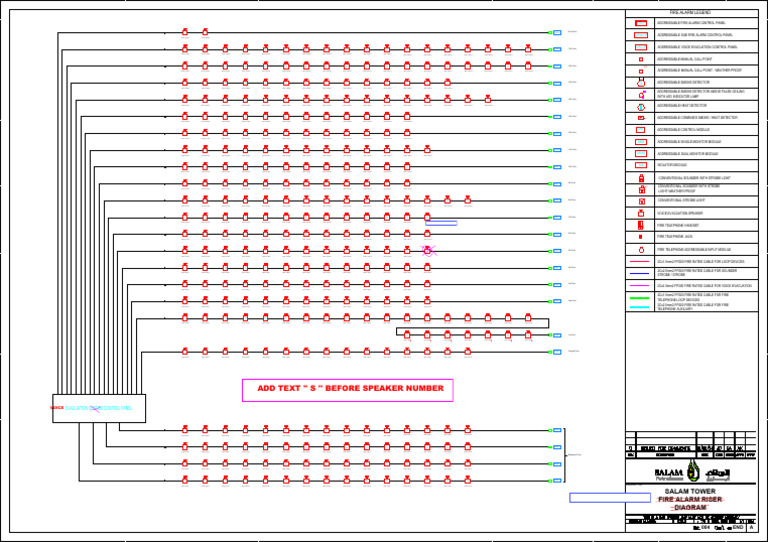The image size is (768, 542).
Task: Pick the red loop devices cable line sample
Action: point(640,262)
